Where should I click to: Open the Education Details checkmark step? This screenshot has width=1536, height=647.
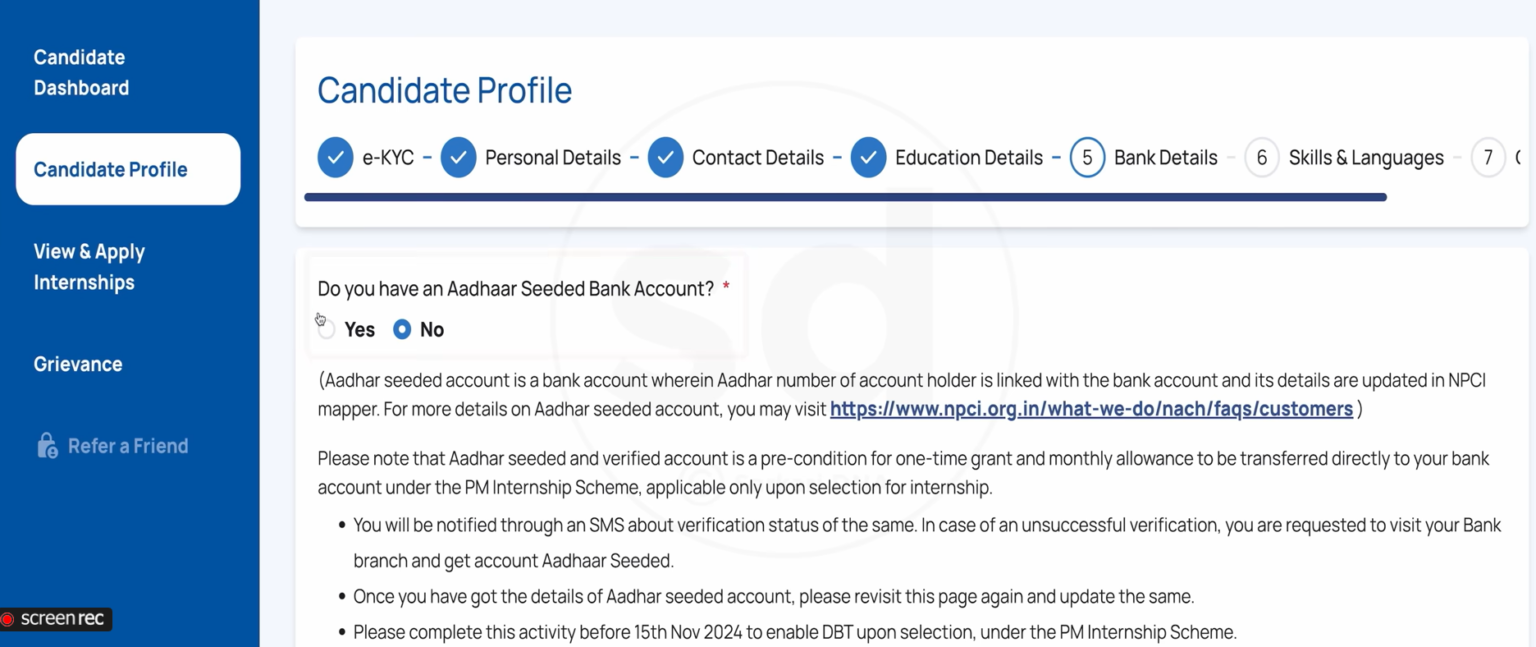click(869, 157)
